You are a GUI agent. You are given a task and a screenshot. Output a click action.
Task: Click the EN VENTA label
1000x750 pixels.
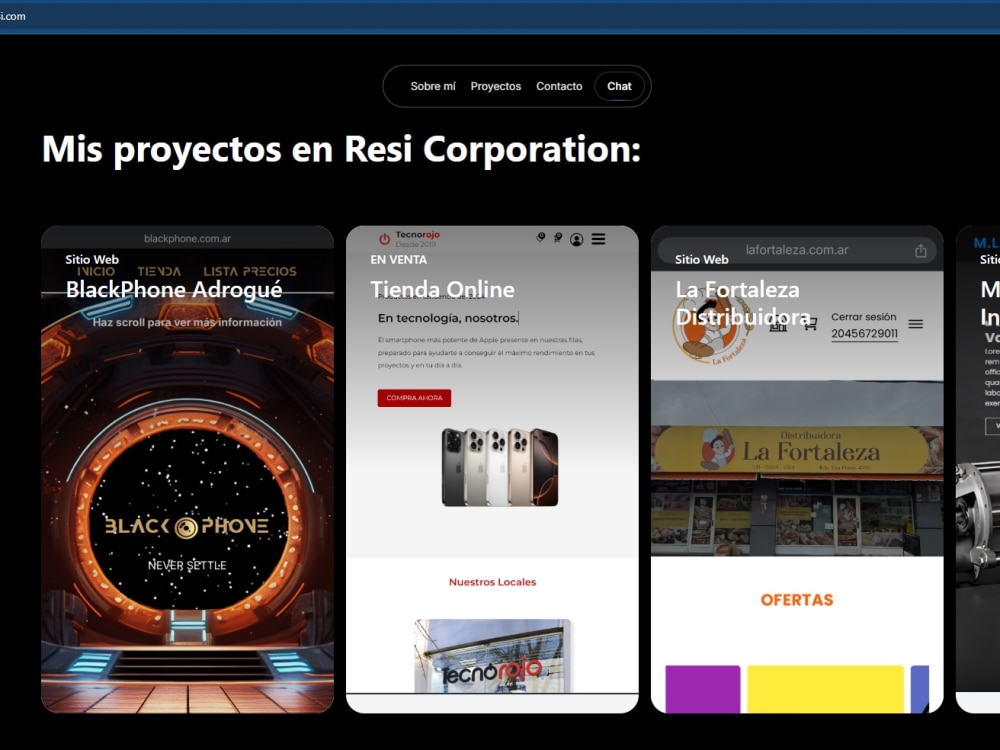tap(399, 260)
